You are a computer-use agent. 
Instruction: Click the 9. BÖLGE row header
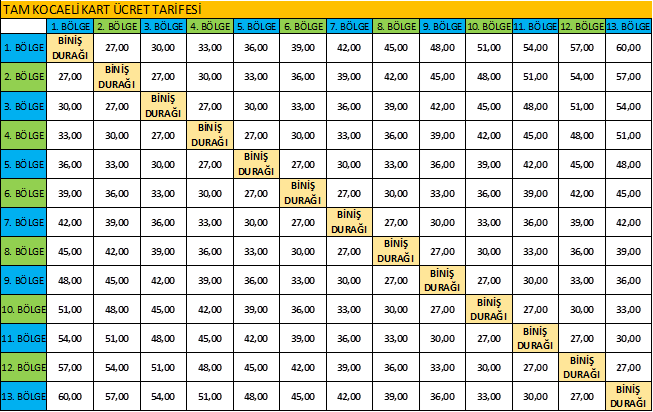[23, 281]
